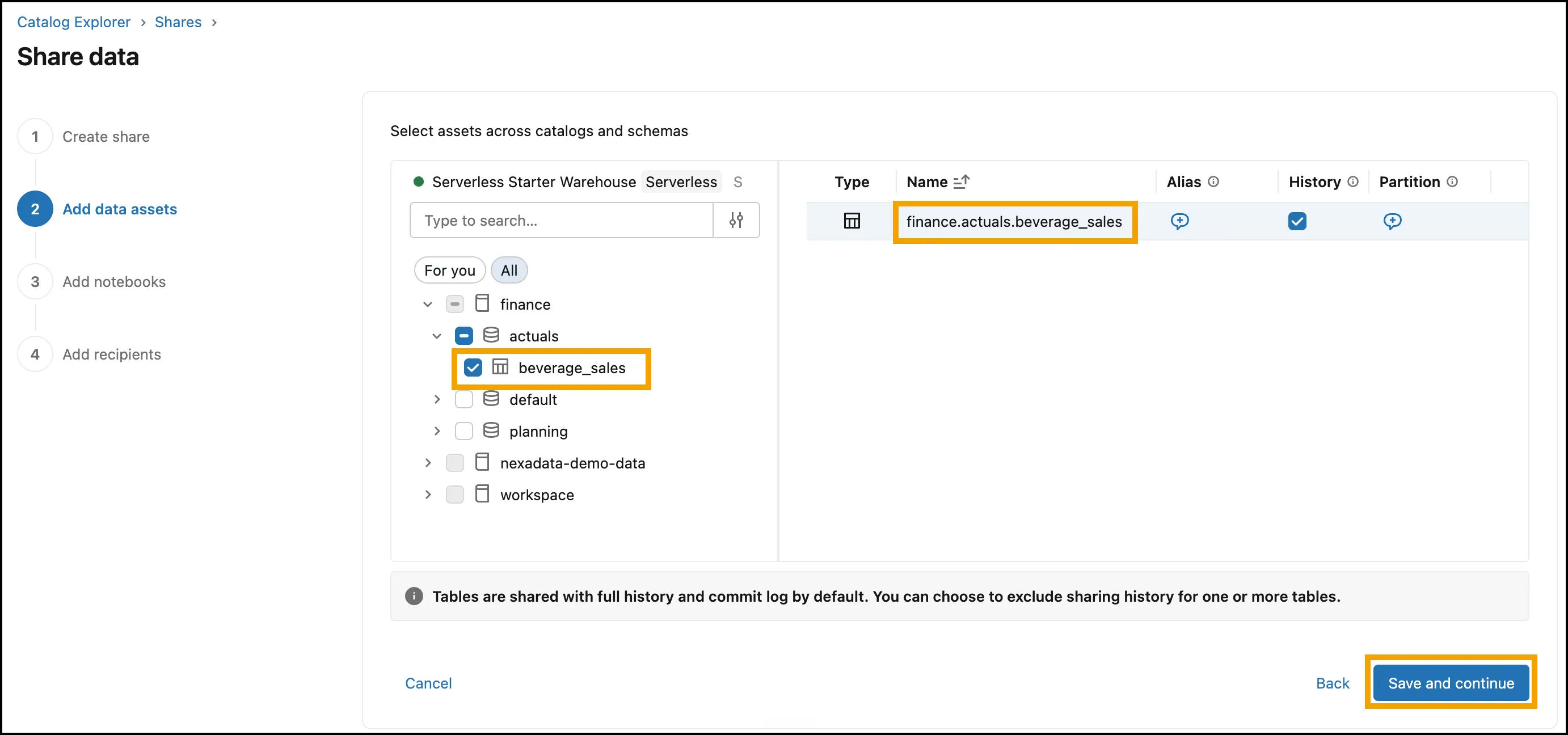The width and height of the screenshot is (1568, 735).
Task: Collapse the finance catalog node
Action: coord(428,304)
